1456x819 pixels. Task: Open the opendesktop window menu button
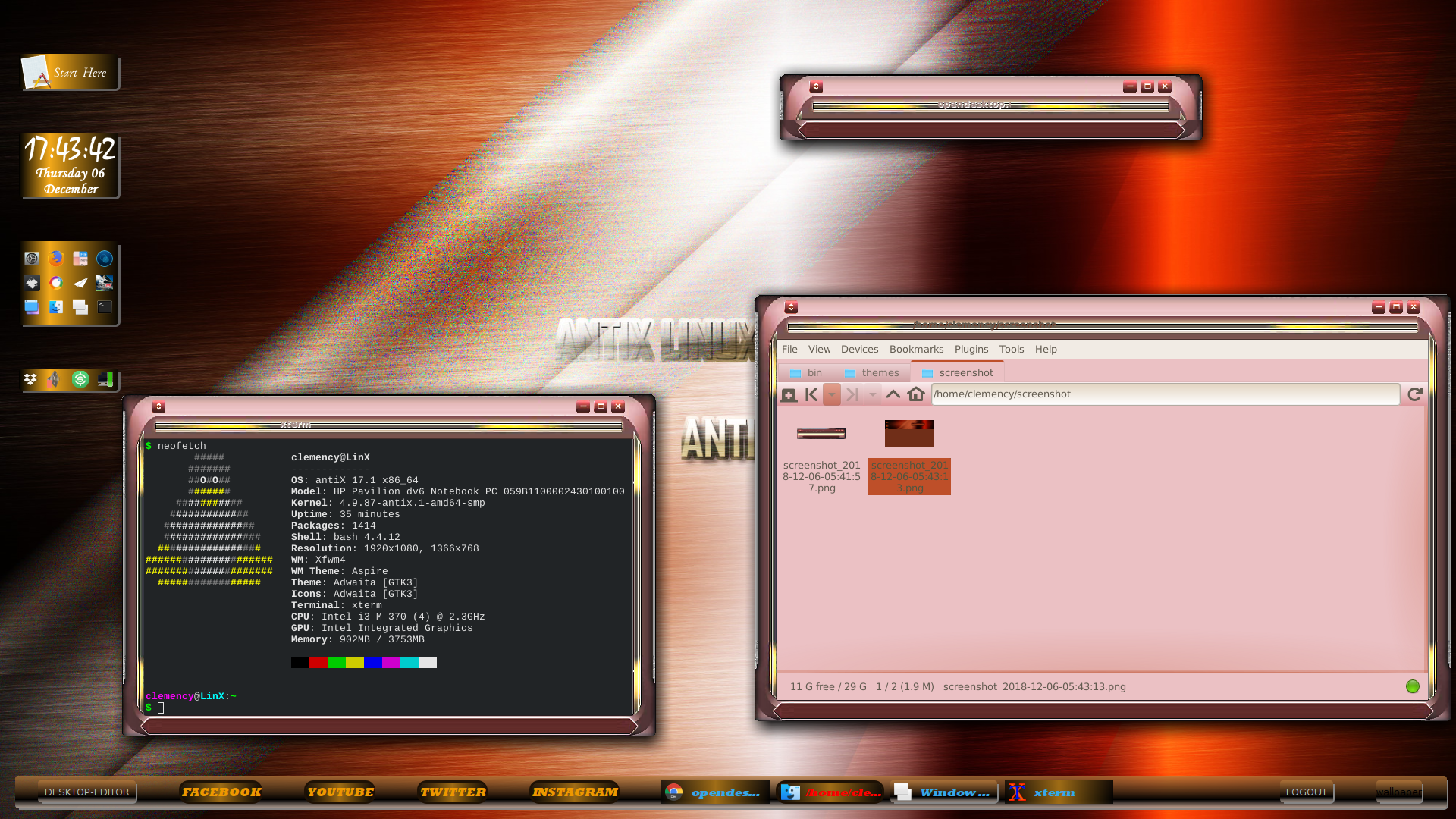point(816,86)
